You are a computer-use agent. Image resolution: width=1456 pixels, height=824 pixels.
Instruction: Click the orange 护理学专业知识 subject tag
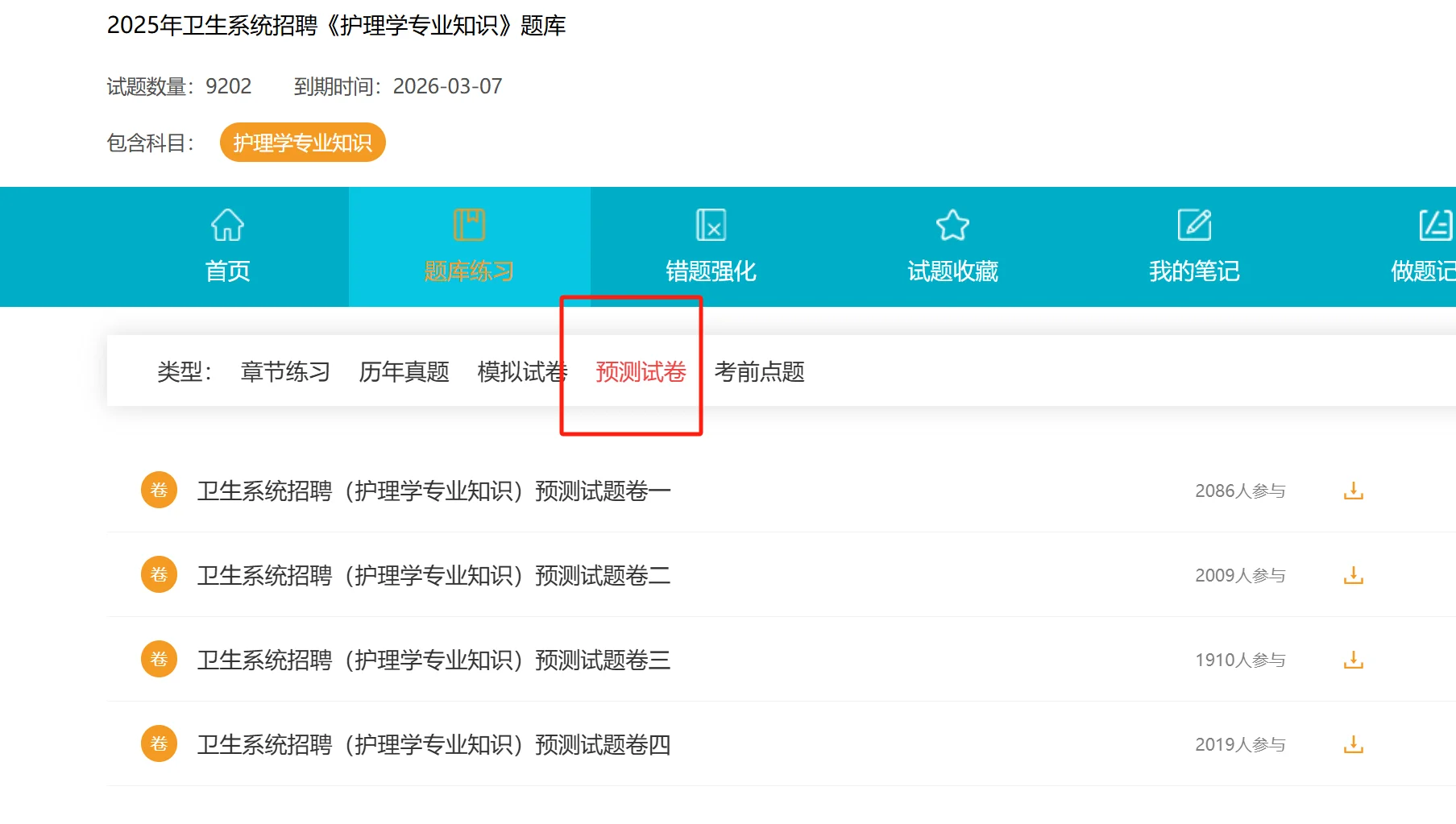302,143
